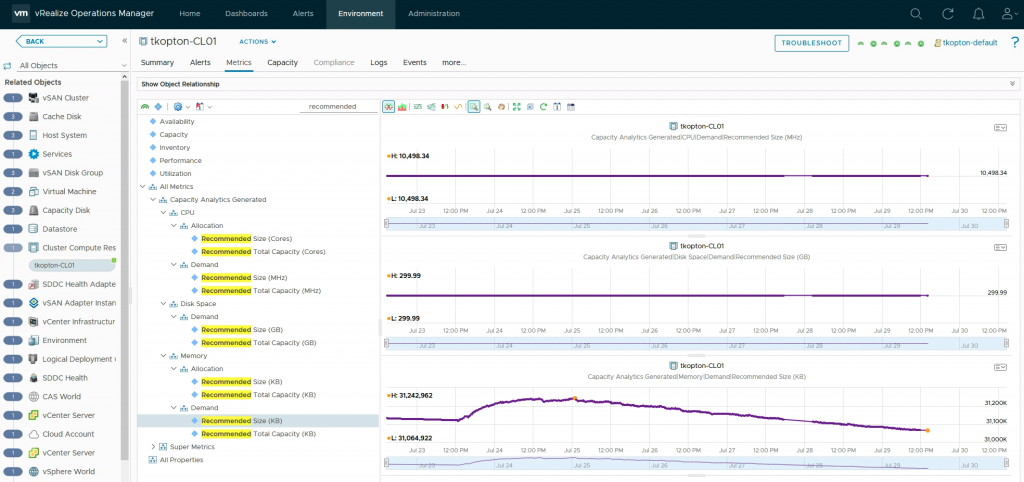Click the stacked chart toolbar icon
The height and width of the screenshot is (482, 1024).
pos(402,106)
